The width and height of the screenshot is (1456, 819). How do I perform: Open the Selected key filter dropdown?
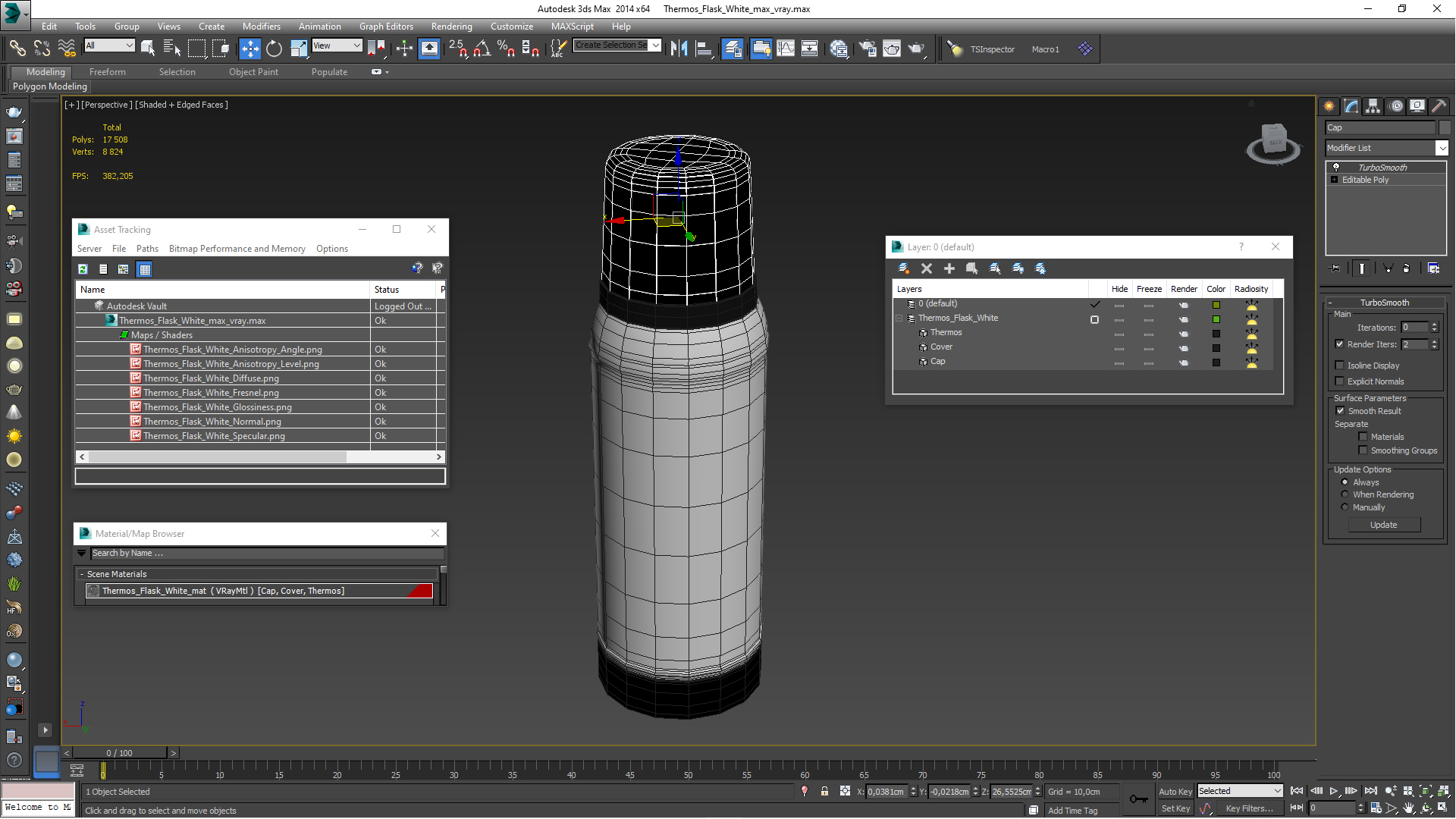pos(1240,791)
